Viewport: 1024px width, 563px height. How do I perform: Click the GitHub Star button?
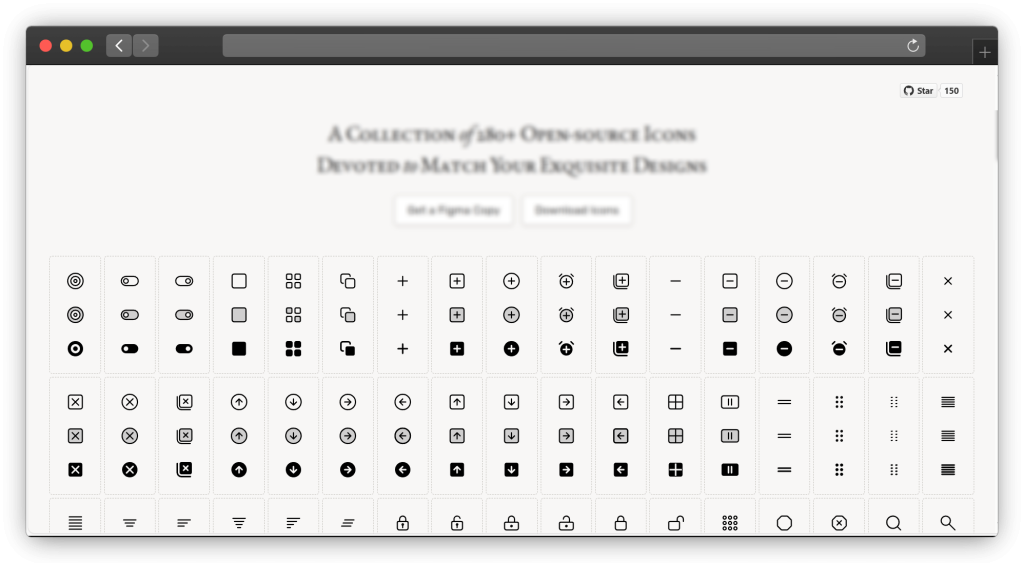point(918,91)
